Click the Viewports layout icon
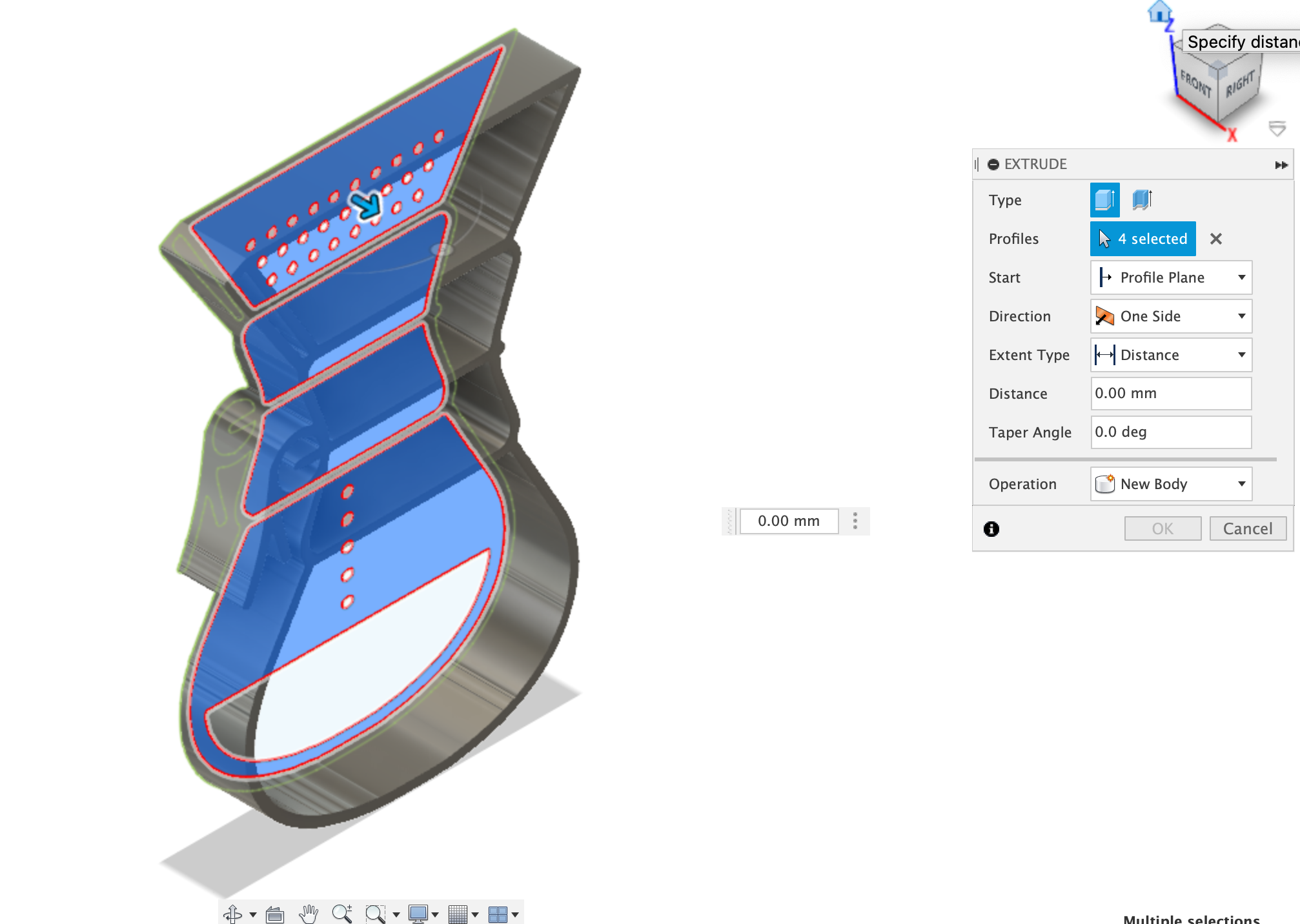The image size is (1300, 924). (x=498, y=914)
